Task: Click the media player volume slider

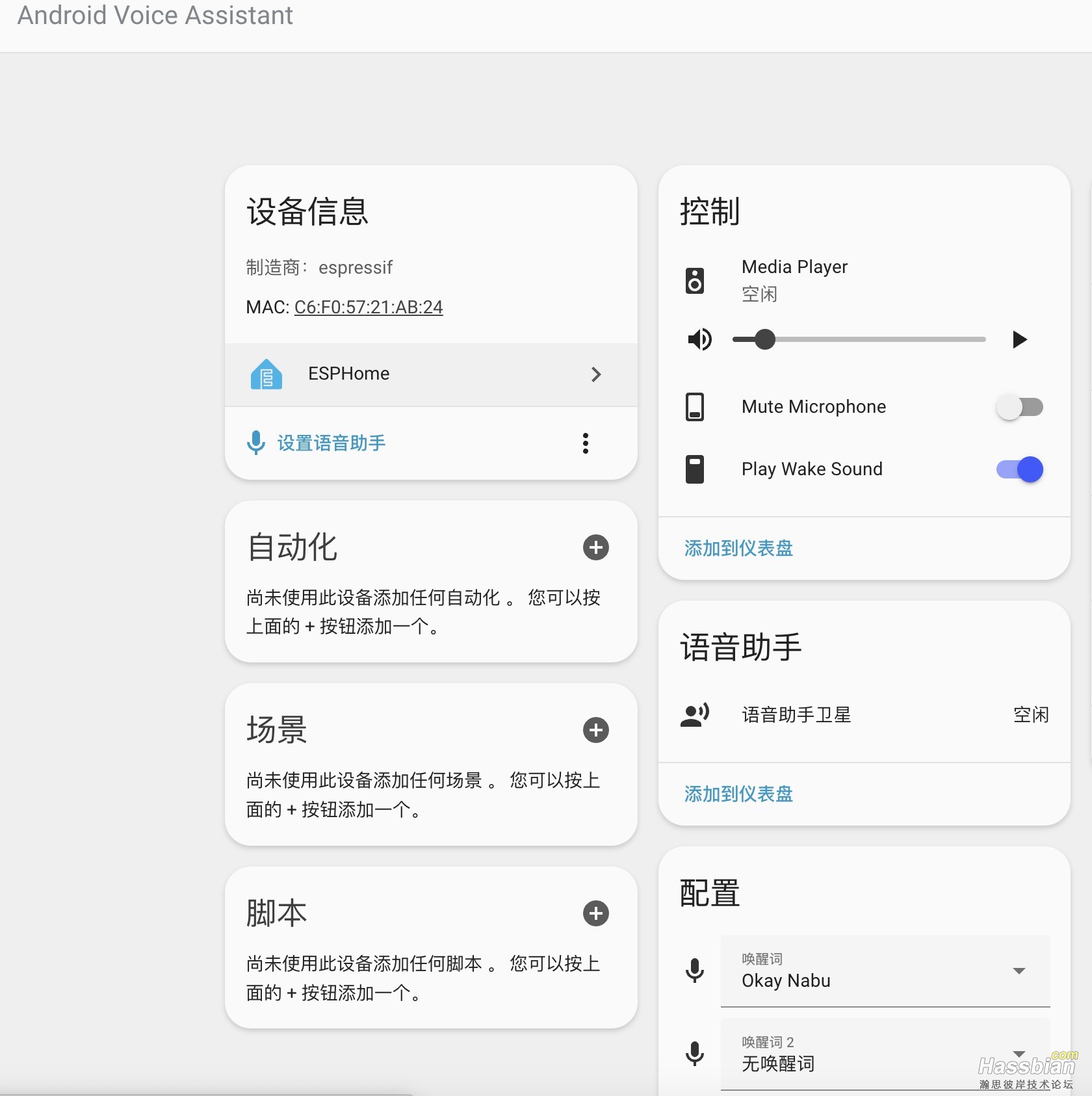Action: 859,339
